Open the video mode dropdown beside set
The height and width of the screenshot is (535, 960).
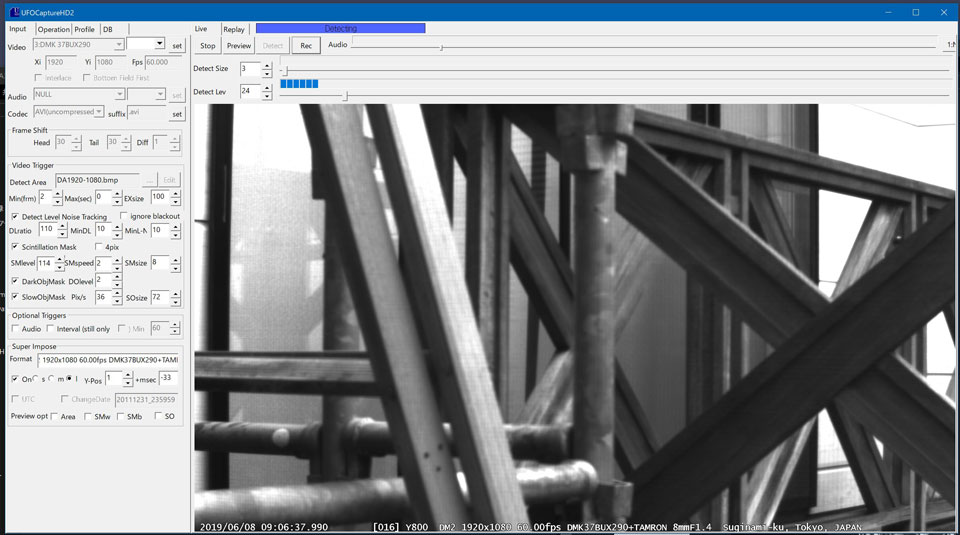coord(145,45)
